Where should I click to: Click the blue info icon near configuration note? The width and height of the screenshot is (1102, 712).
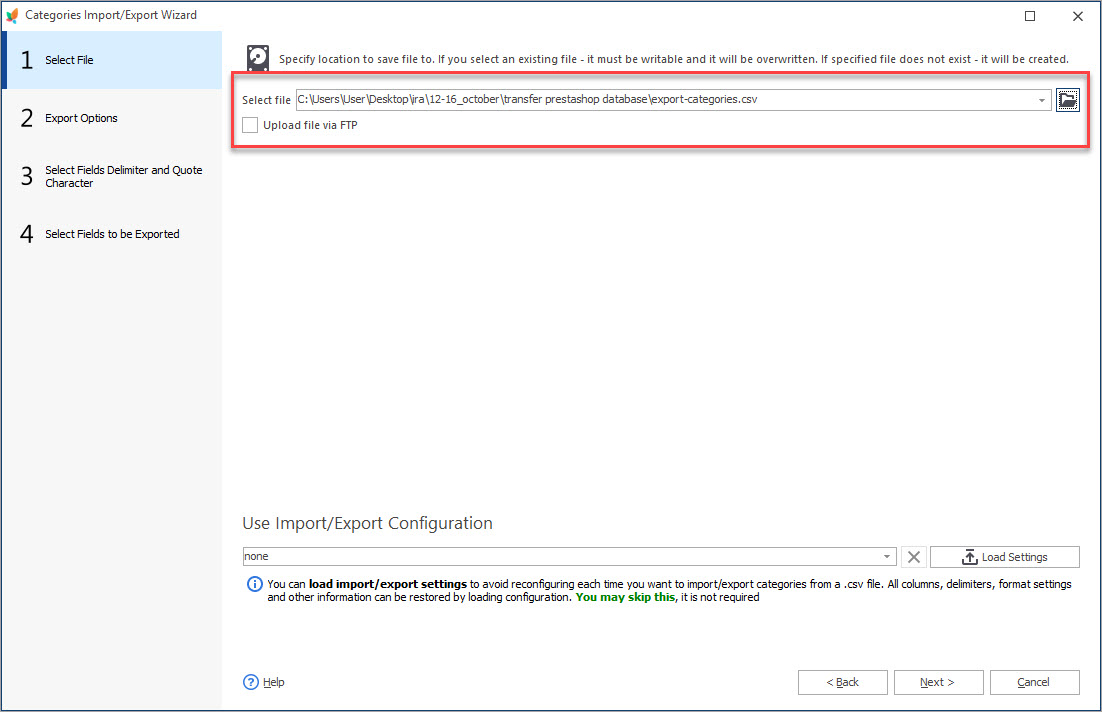pyautogui.click(x=254, y=584)
